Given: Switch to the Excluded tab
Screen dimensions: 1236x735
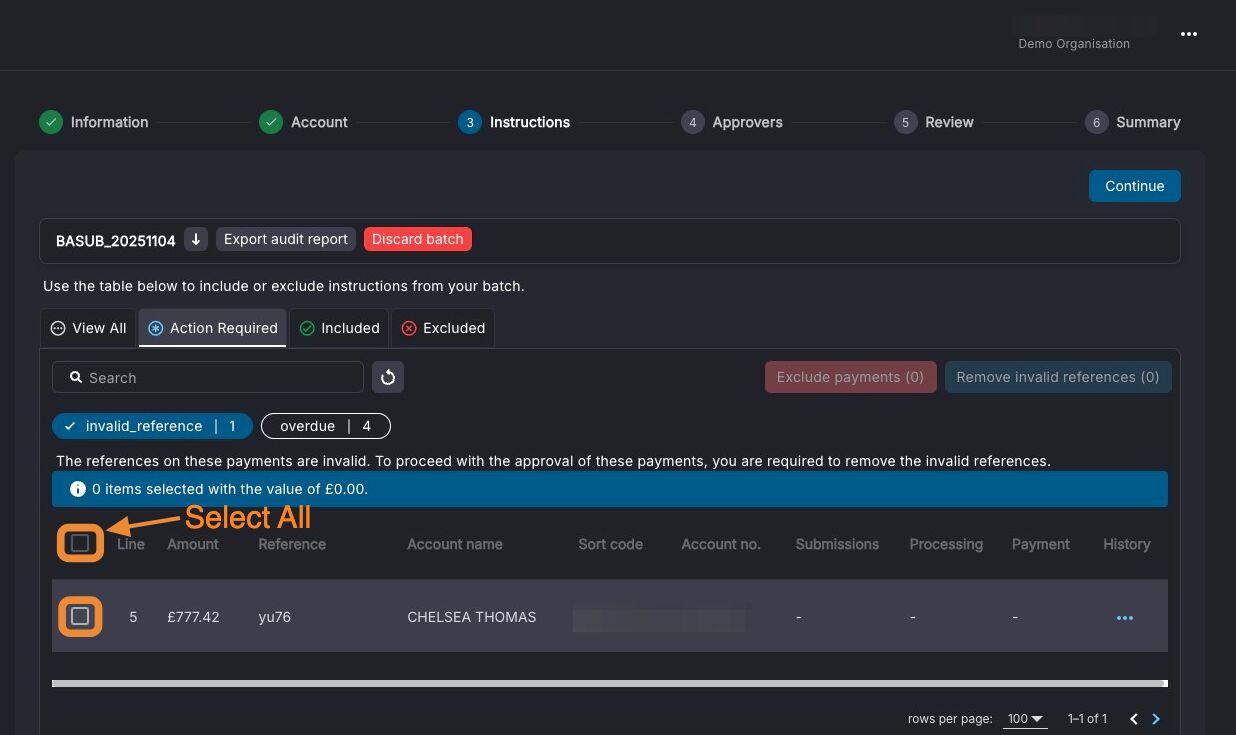Looking at the screenshot, I should (x=443, y=328).
